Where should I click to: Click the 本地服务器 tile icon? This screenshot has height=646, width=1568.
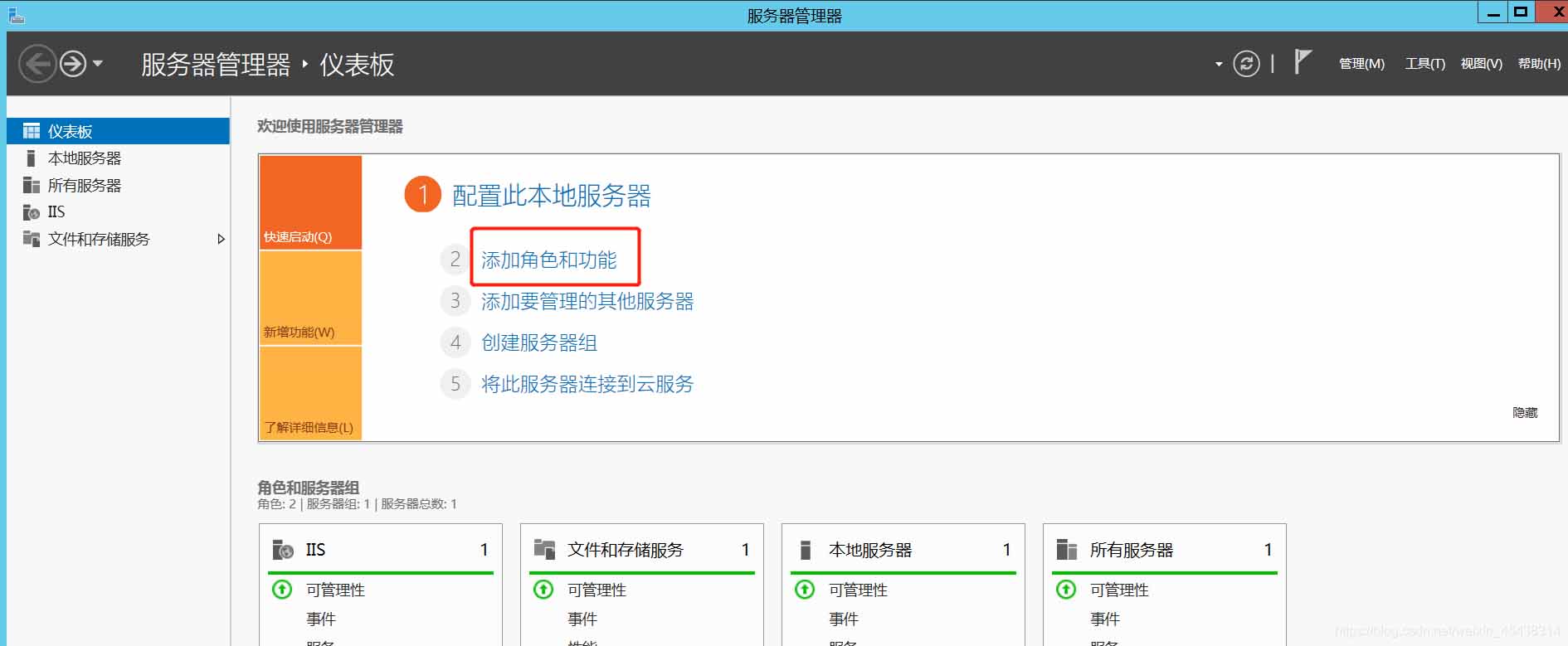[805, 550]
